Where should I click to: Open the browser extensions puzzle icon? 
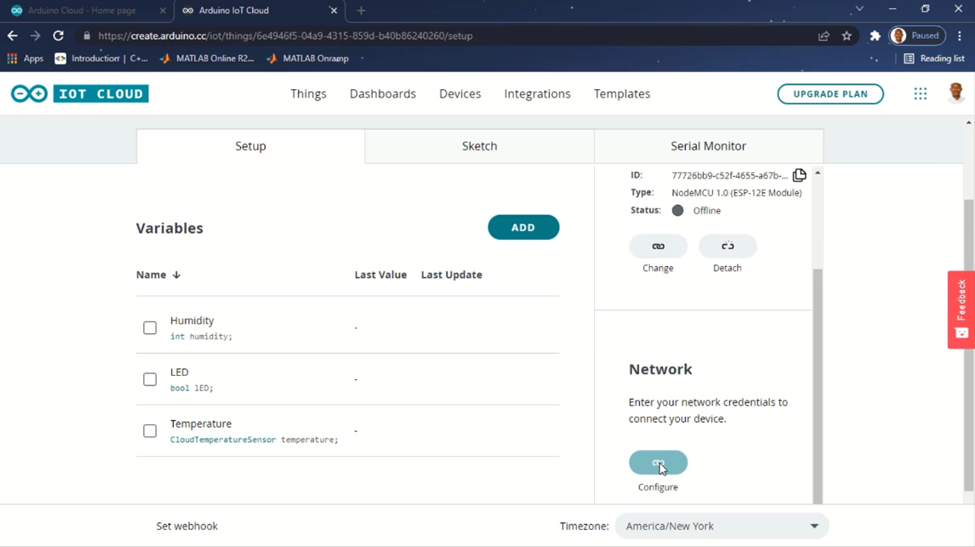[x=875, y=36]
